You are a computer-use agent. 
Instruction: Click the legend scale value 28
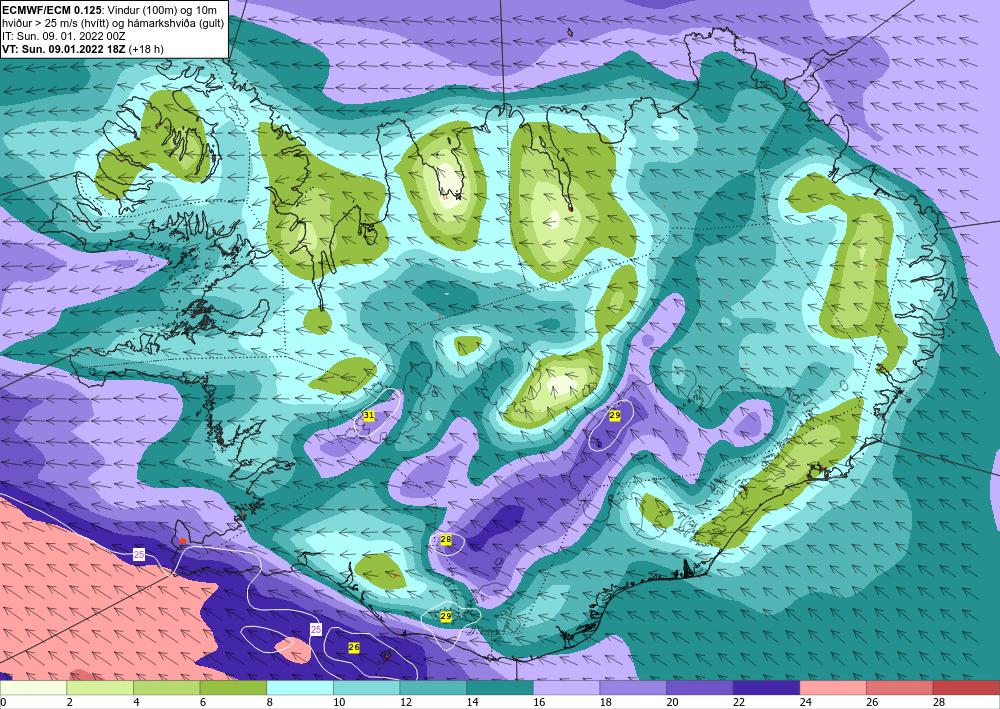coord(939,703)
